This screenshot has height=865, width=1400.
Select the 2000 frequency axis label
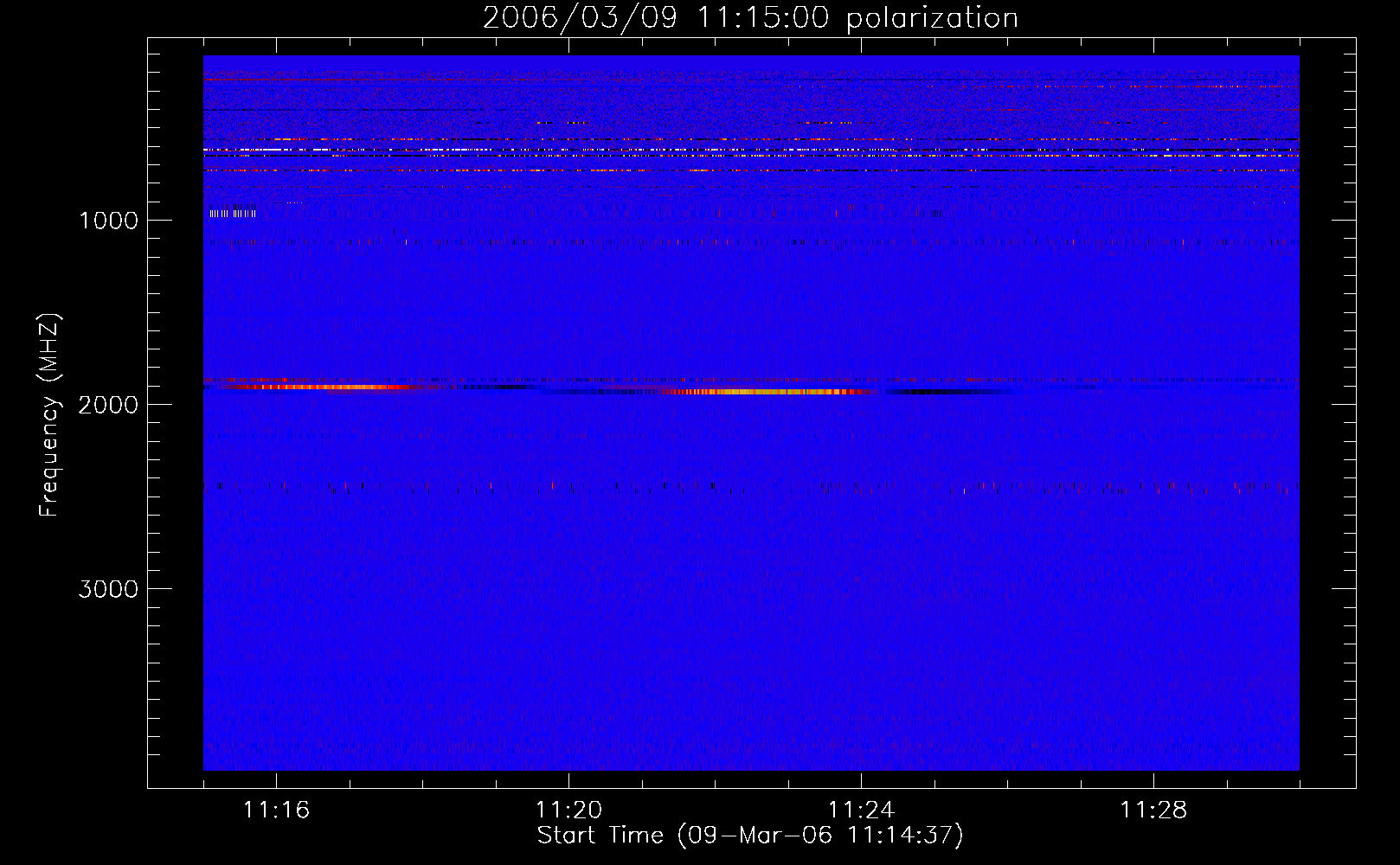(x=108, y=405)
